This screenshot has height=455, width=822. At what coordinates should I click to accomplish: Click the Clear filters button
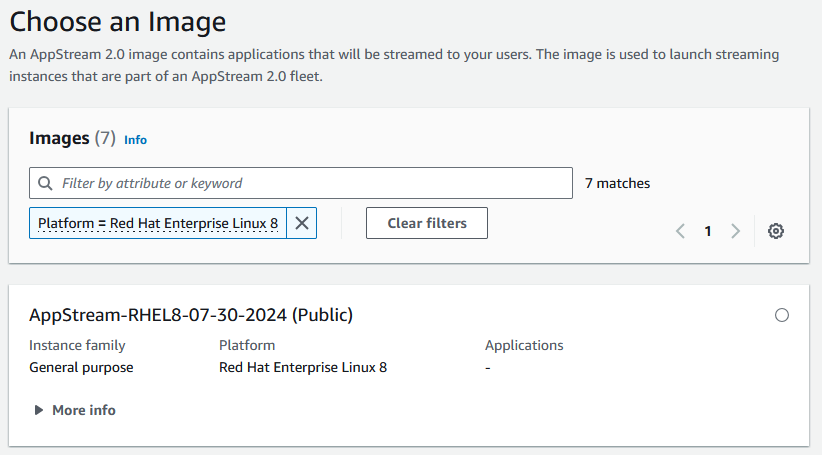coord(427,223)
